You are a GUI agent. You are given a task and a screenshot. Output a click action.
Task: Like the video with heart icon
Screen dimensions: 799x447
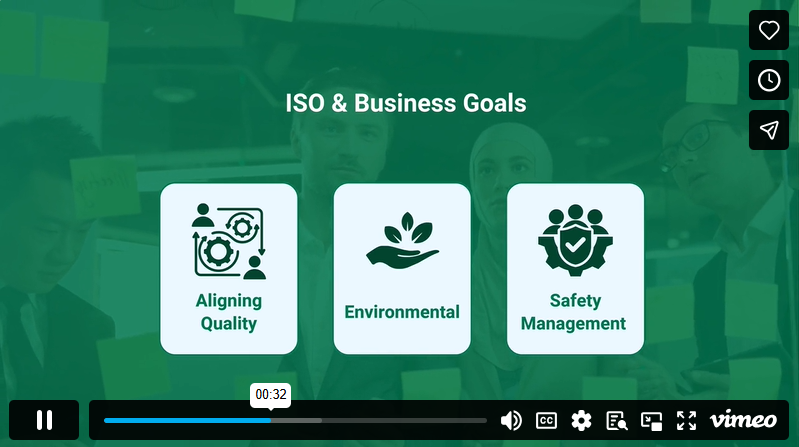click(x=768, y=30)
